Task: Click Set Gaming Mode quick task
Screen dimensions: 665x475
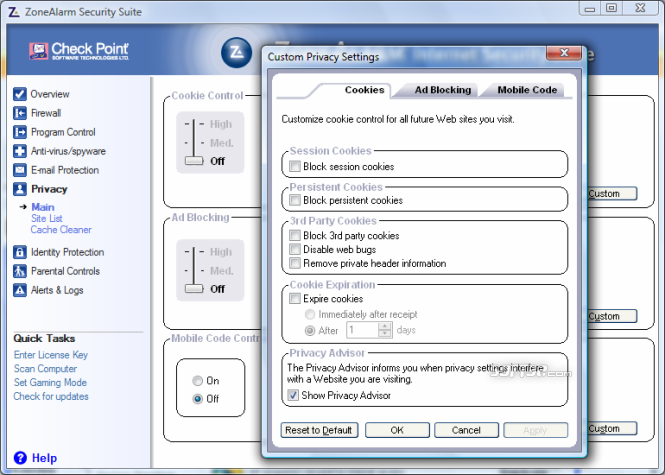Action: 50,383
